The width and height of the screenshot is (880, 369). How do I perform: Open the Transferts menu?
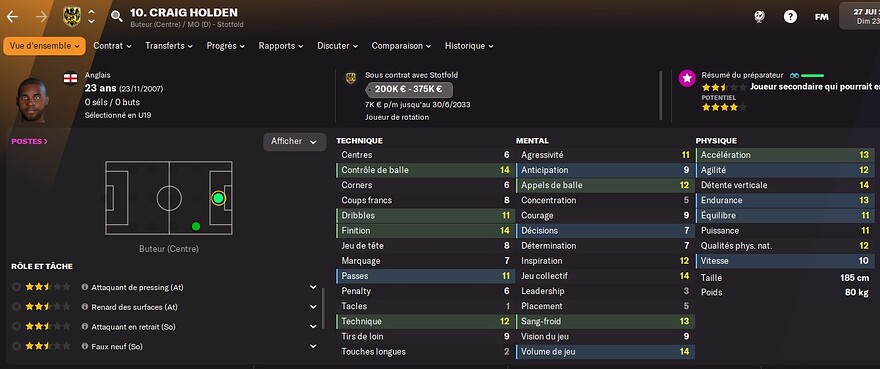[168, 46]
